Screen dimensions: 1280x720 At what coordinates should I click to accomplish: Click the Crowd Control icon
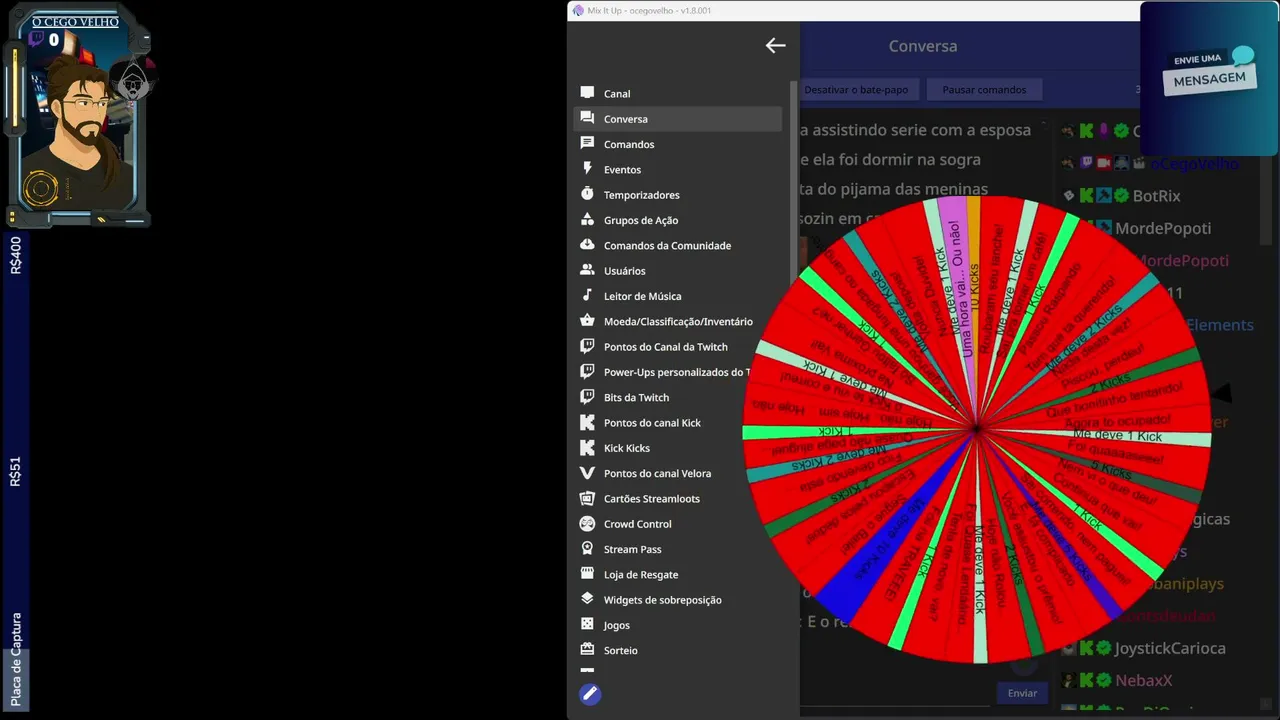pos(587,524)
